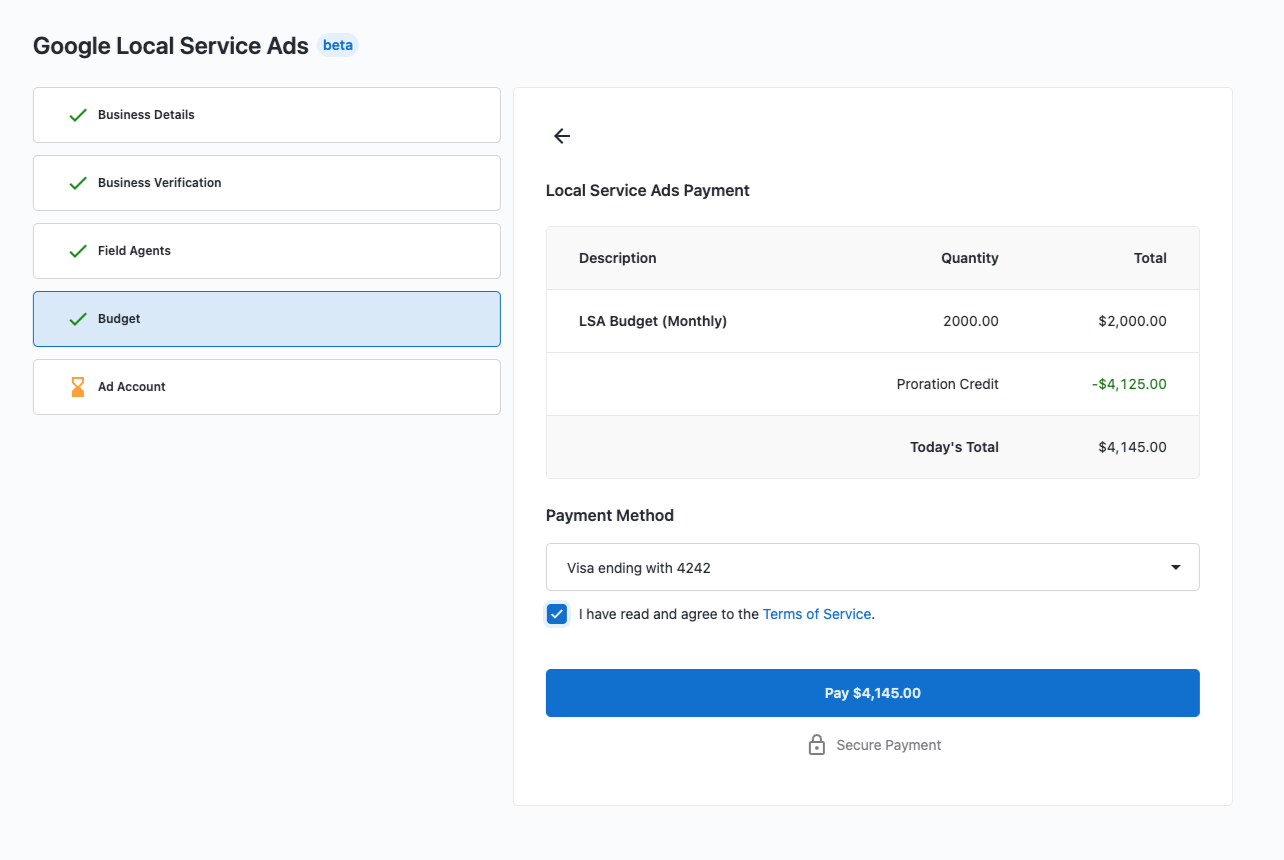1284x860 pixels.
Task: Switch to the Business Verification step
Action: coord(267,183)
